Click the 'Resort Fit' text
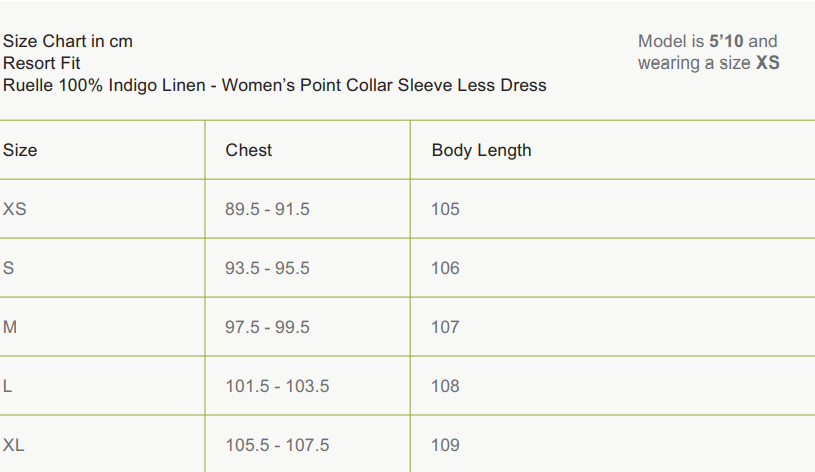This screenshot has width=815, height=472. 42,63
